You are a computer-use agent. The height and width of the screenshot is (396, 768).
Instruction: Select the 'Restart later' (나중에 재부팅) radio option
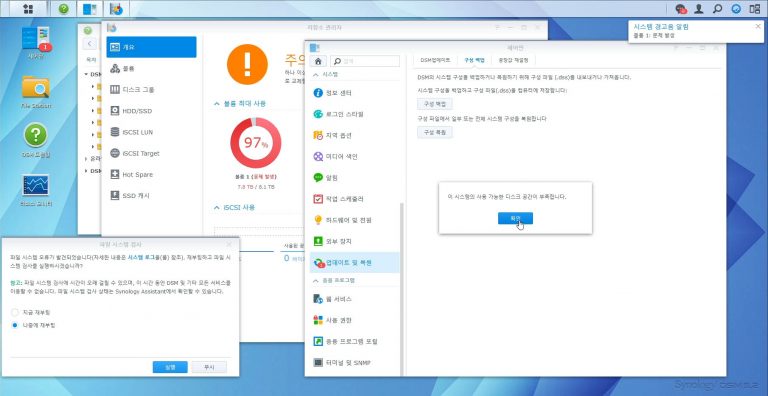click(x=15, y=325)
